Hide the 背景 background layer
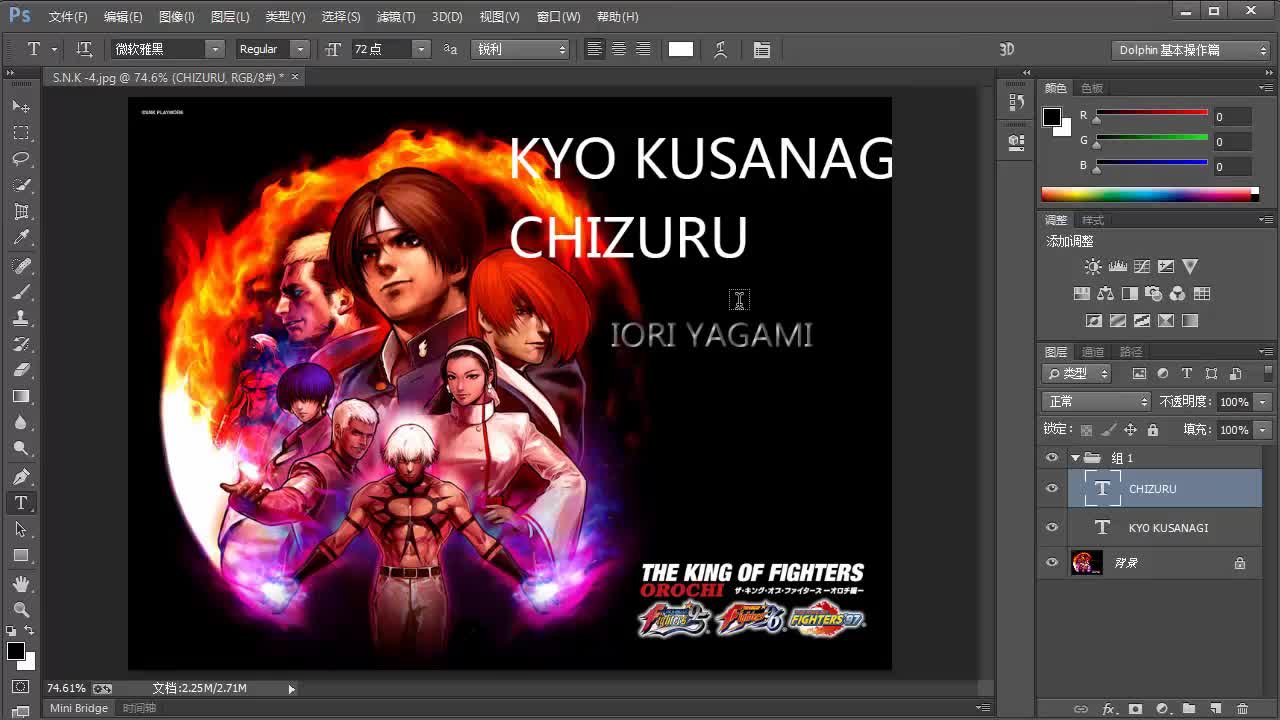 (x=1051, y=562)
